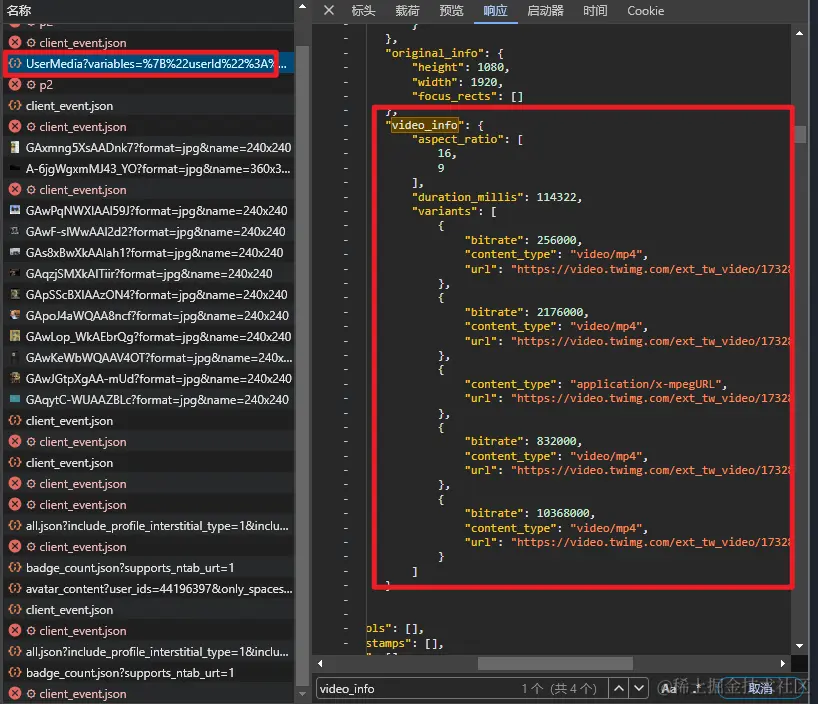Switch to the Cookie tab
Image resolution: width=818 pixels, height=704 pixels.
click(x=645, y=10)
